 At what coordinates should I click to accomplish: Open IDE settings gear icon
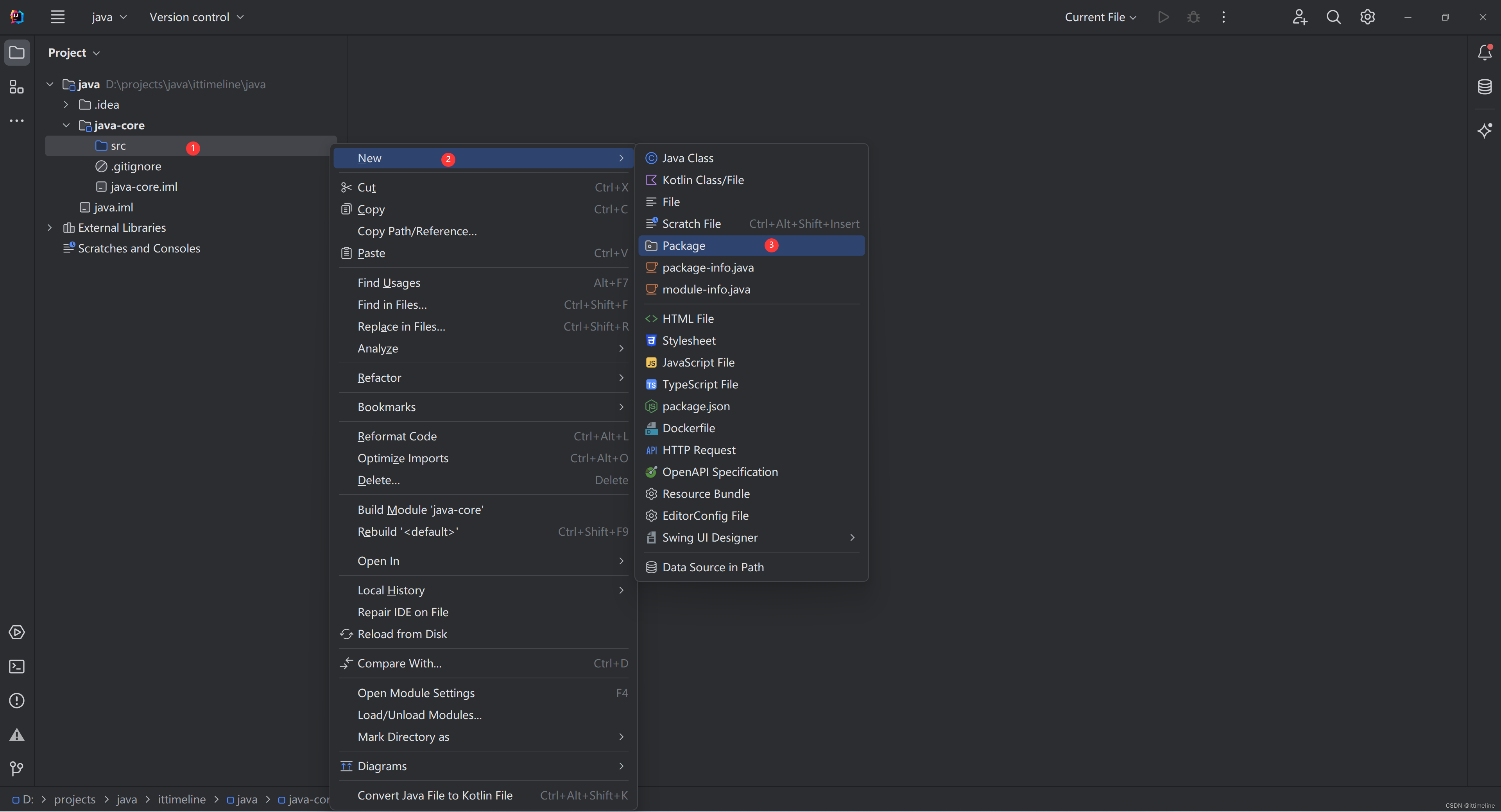(x=1368, y=17)
